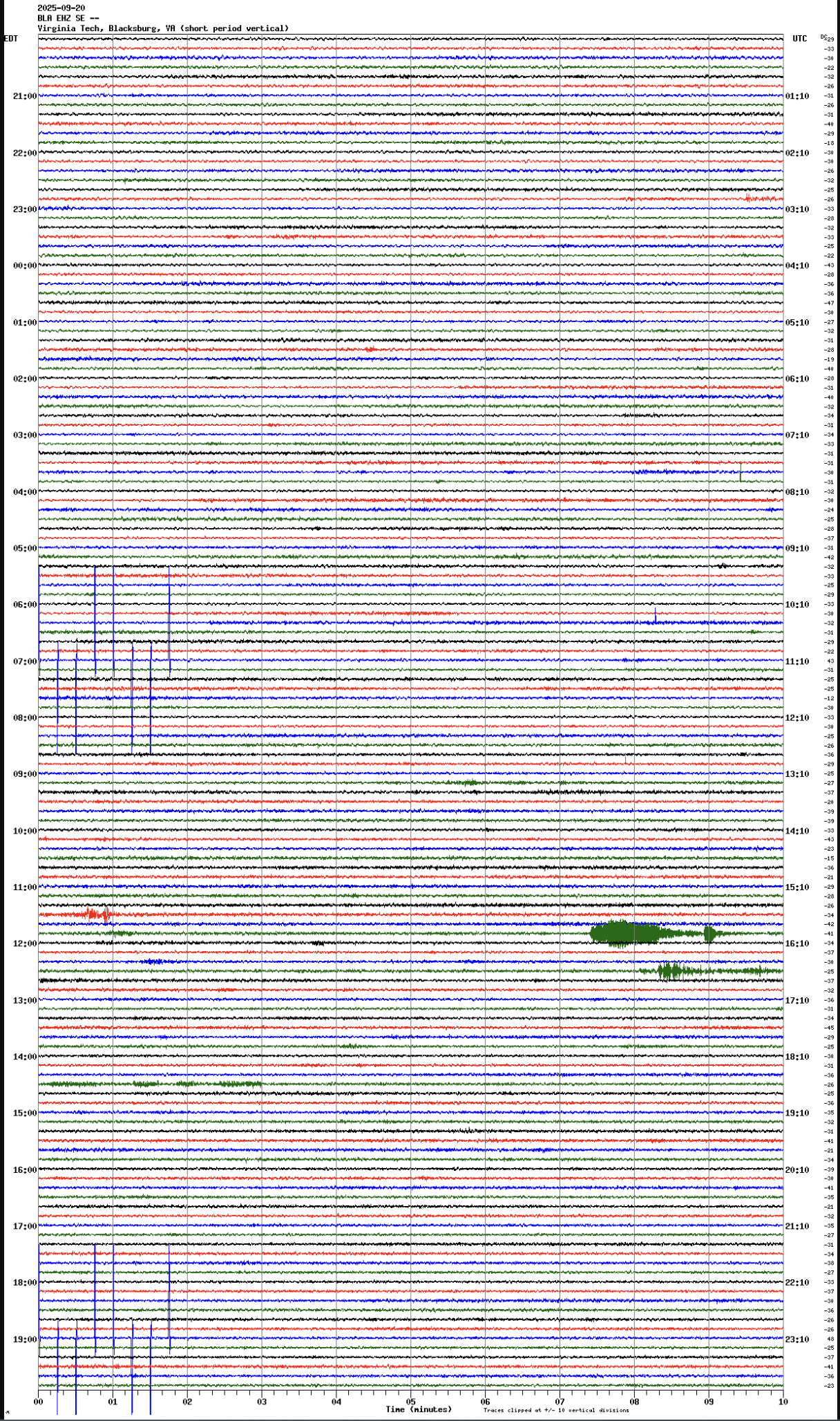Click the large green earthquake waveform burst
This screenshot has height=1421, width=840.
coord(622,934)
